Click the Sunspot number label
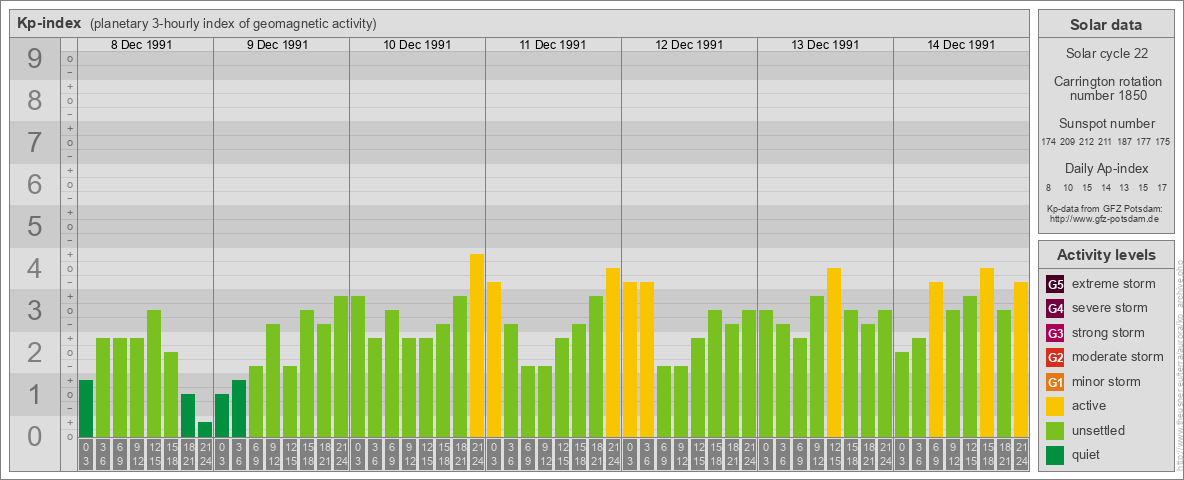This screenshot has width=1184, height=480. [1106, 124]
